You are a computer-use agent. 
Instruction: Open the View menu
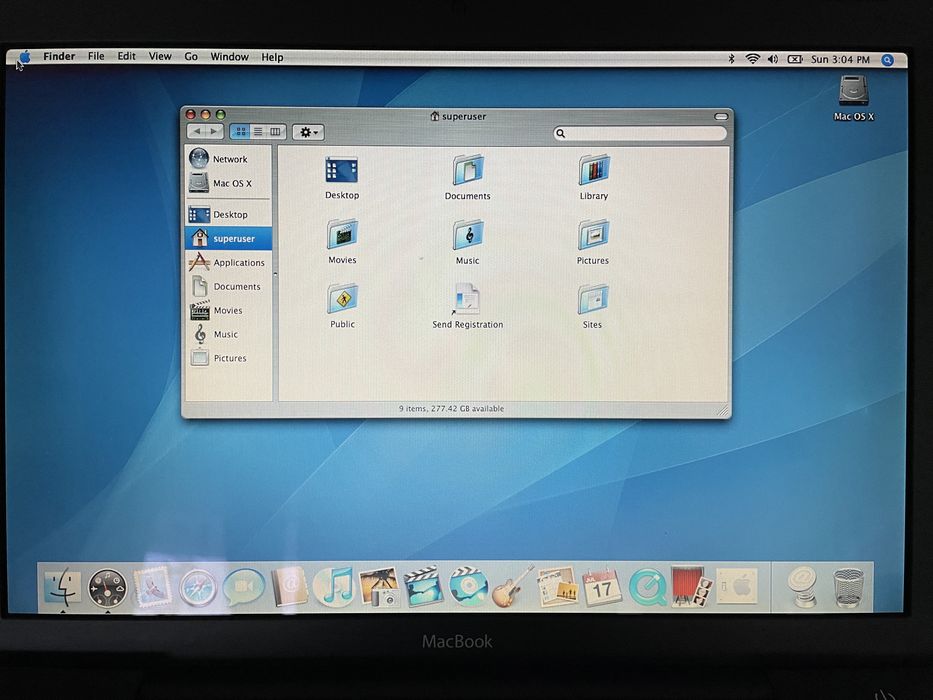tap(160, 57)
